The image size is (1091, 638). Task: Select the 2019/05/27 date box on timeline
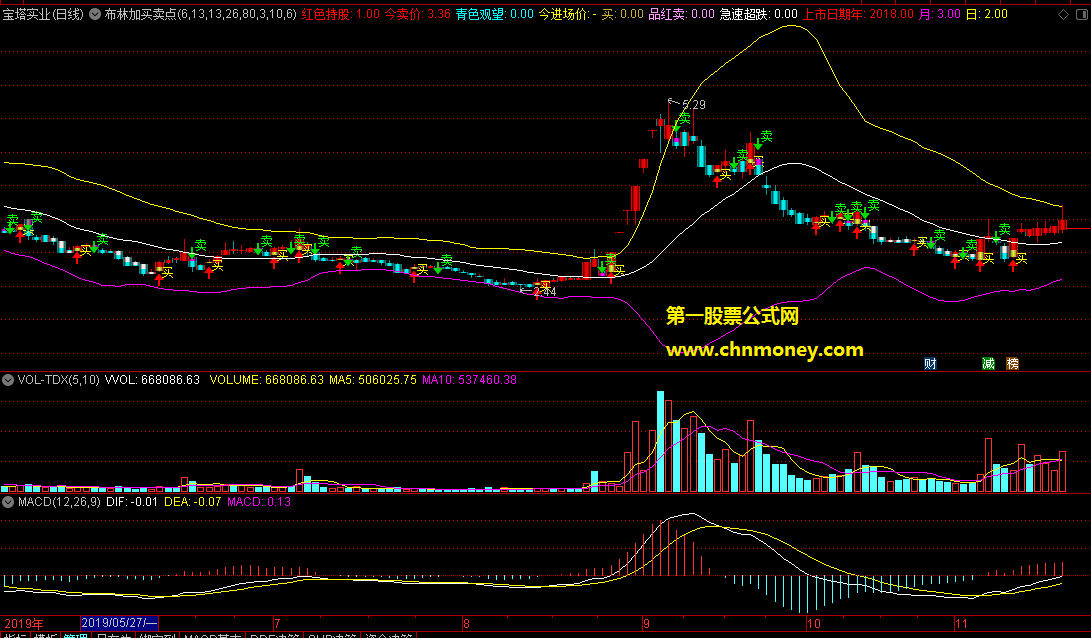(x=120, y=623)
